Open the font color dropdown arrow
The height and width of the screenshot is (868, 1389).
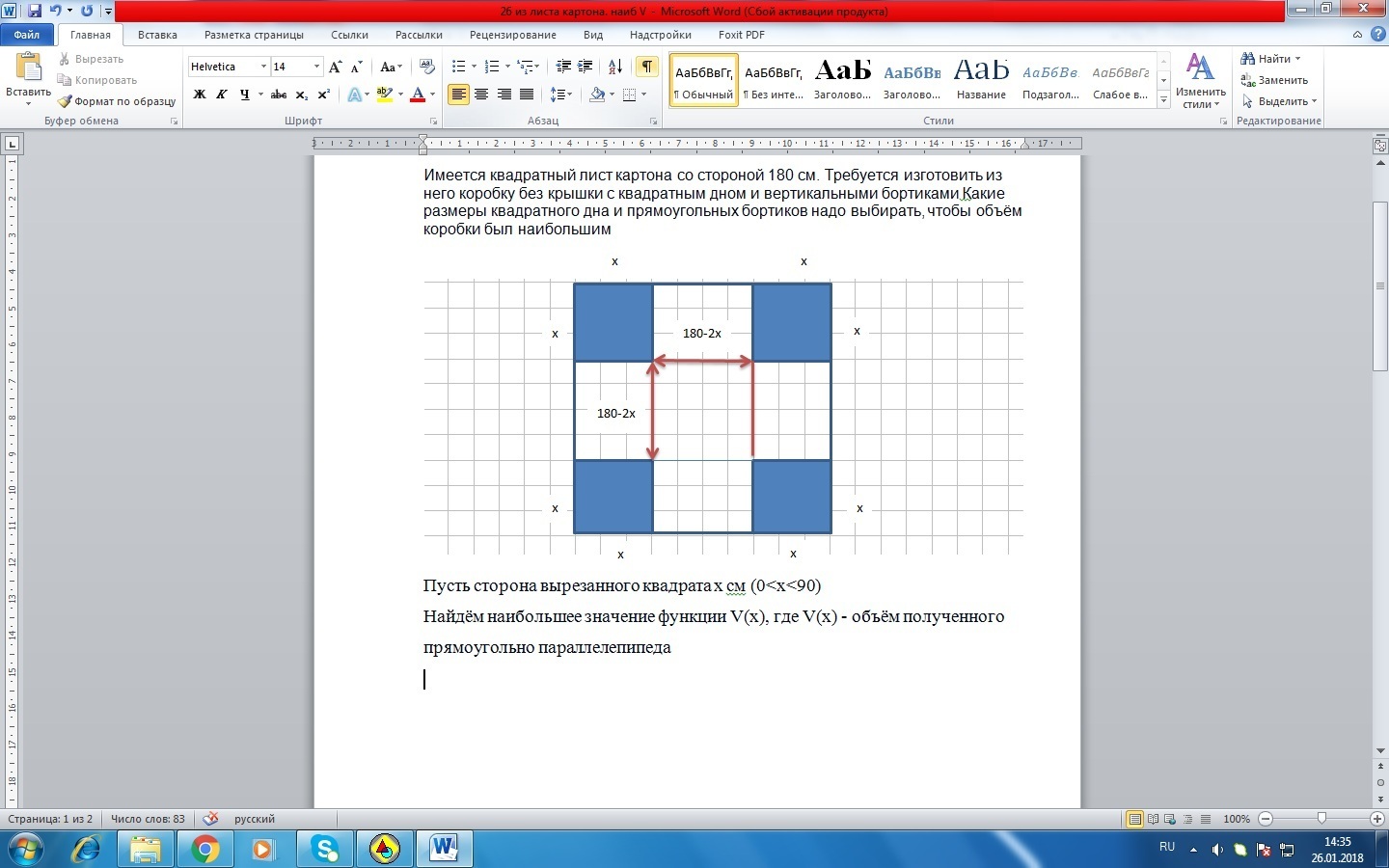[x=433, y=95]
